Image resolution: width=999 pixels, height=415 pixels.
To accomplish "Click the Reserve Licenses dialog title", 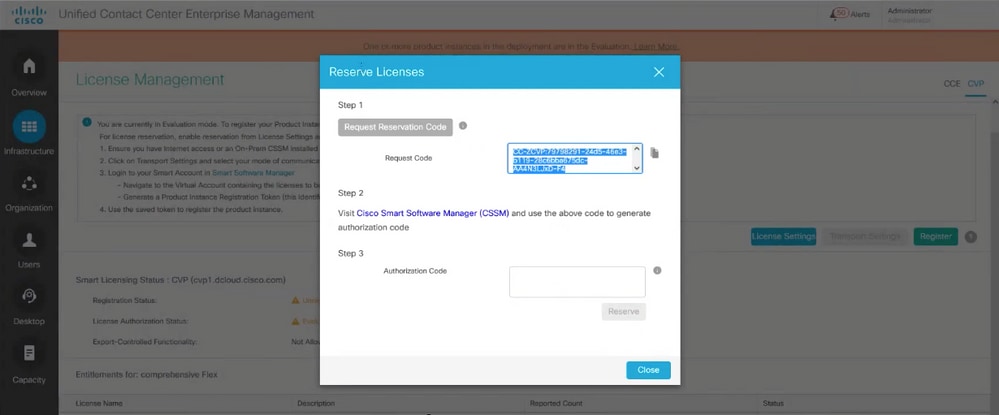I will (x=377, y=72).
